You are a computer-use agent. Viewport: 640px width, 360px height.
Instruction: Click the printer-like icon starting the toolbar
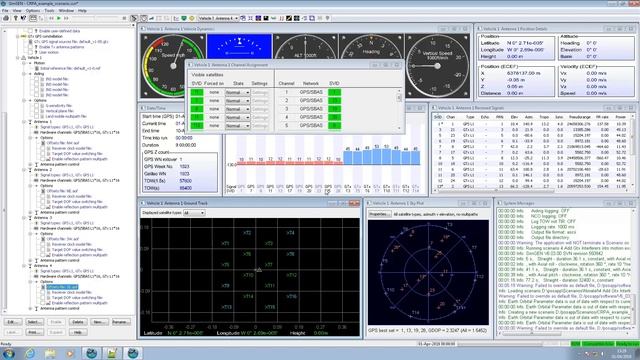[x=6, y=18]
